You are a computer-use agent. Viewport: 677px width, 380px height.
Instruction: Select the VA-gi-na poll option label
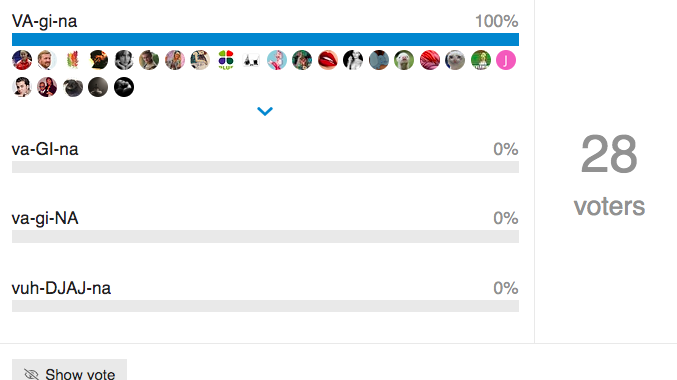click(x=44, y=21)
